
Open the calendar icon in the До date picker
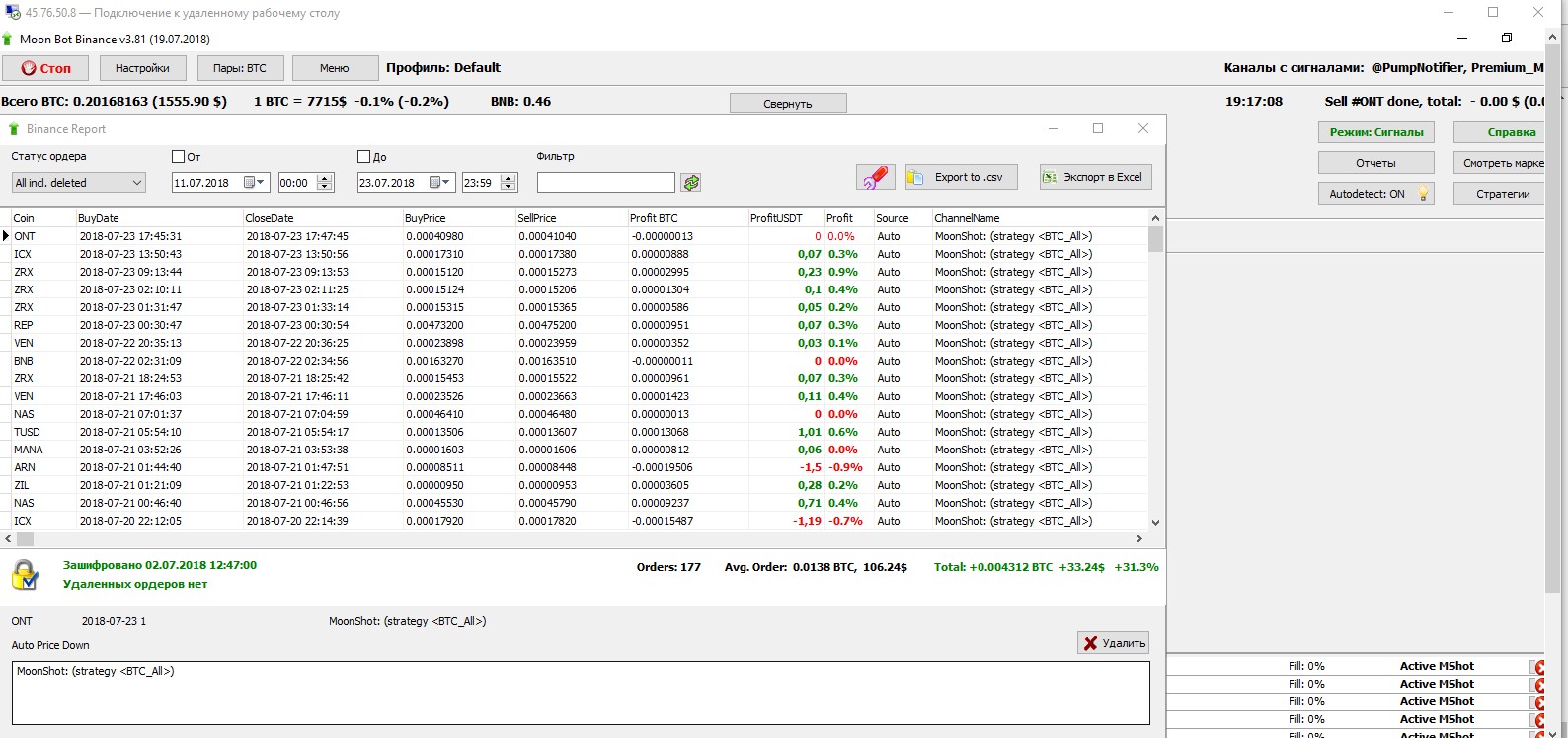pos(434,183)
